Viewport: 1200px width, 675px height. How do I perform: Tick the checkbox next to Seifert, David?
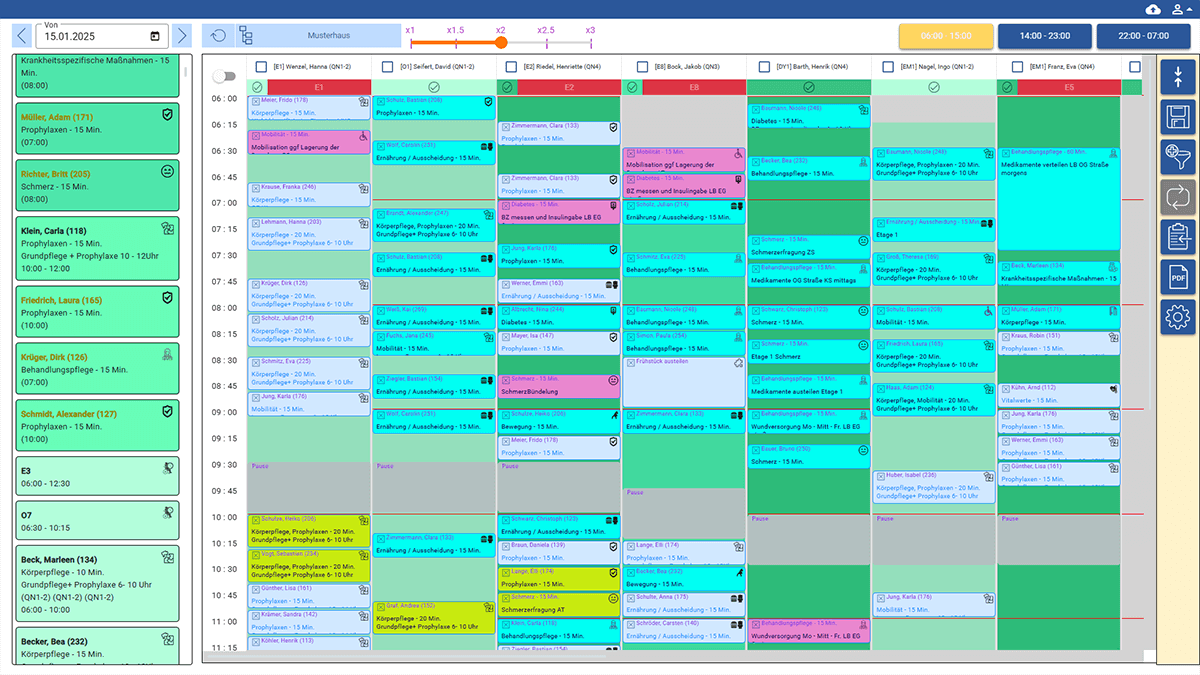[386, 67]
